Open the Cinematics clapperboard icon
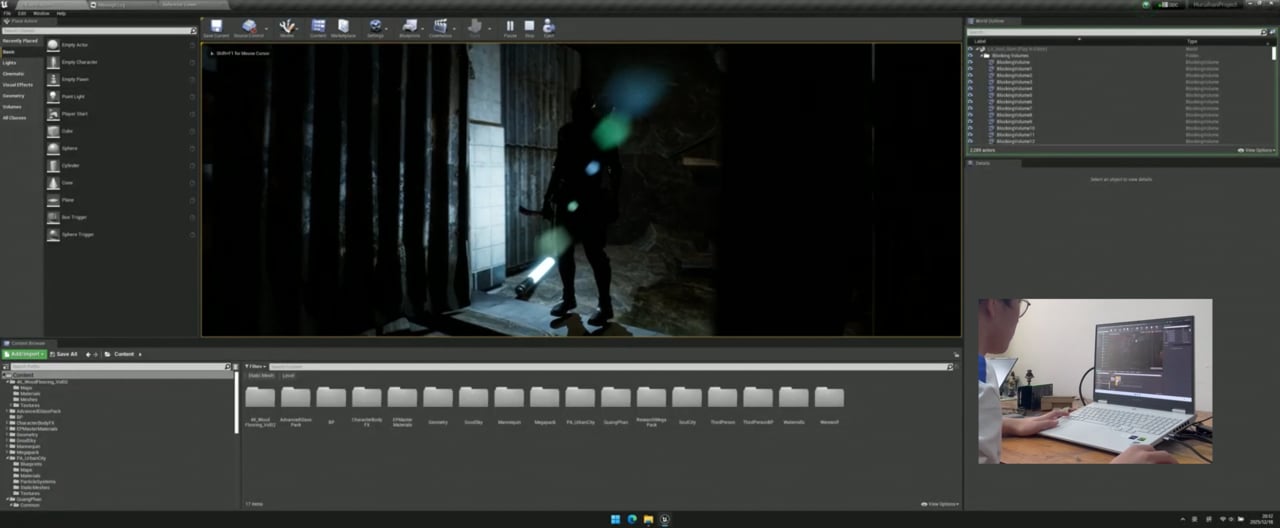Screen dimensions: 1280x528 click(440, 27)
